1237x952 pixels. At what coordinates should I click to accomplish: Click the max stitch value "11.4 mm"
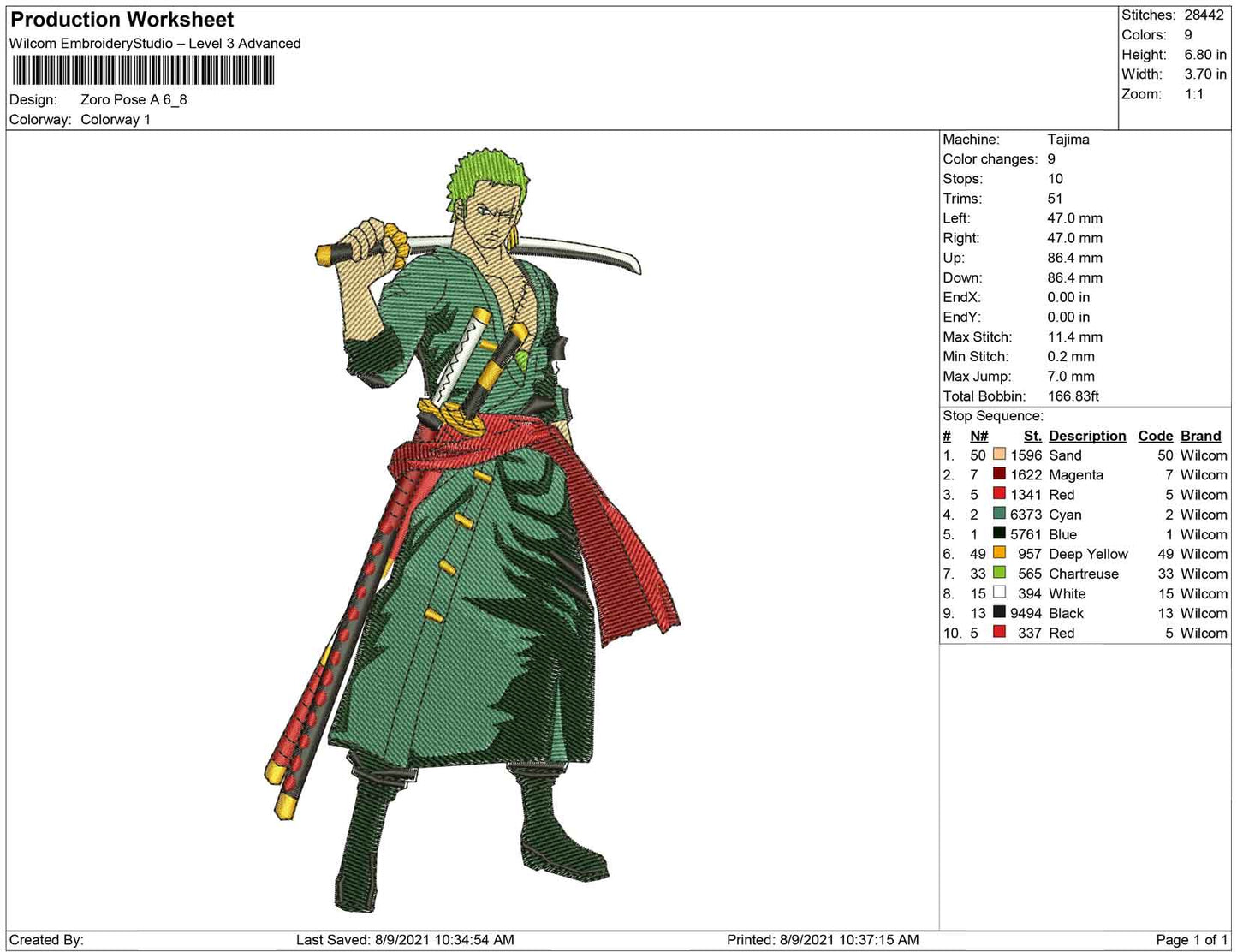pyautogui.click(x=1075, y=336)
